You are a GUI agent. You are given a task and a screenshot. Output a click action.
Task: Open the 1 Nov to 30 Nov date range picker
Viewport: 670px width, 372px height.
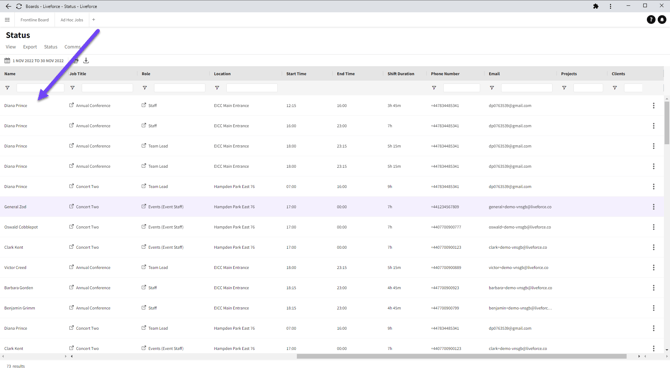coord(38,61)
